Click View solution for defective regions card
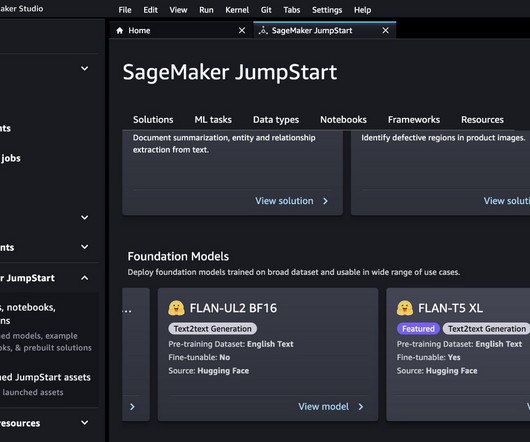 click(x=506, y=201)
